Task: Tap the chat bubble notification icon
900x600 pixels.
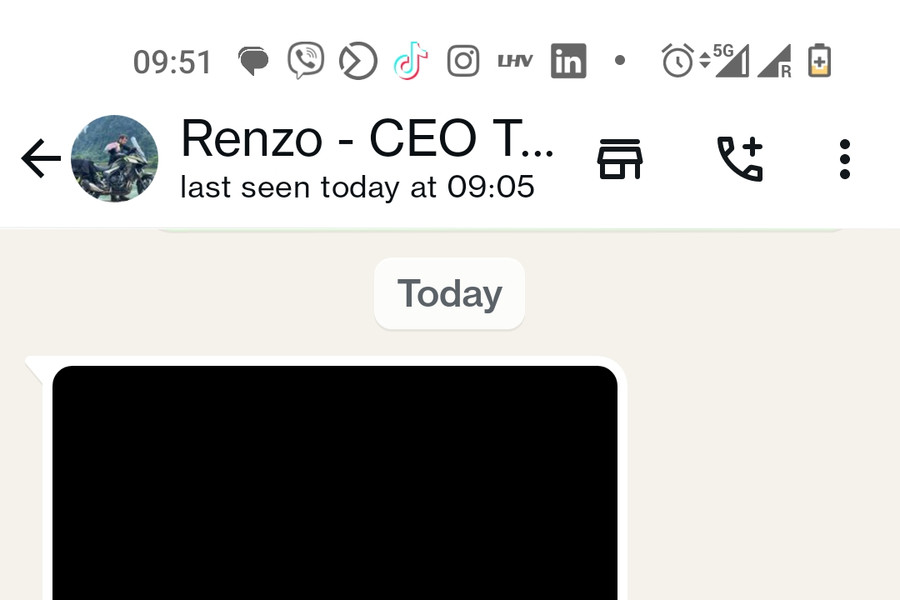Action: coord(254,62)
